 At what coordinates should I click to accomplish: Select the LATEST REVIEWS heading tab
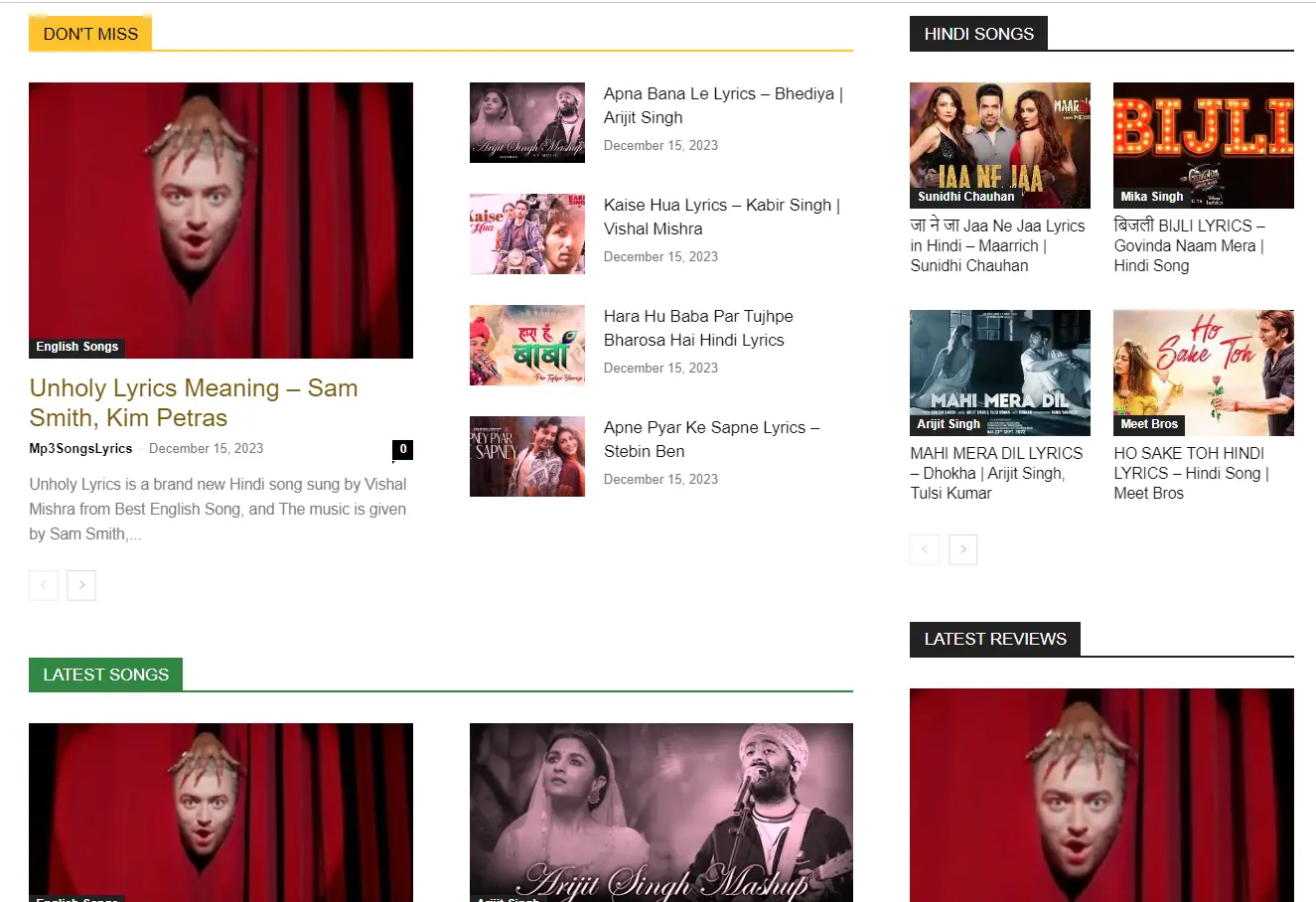994,639
